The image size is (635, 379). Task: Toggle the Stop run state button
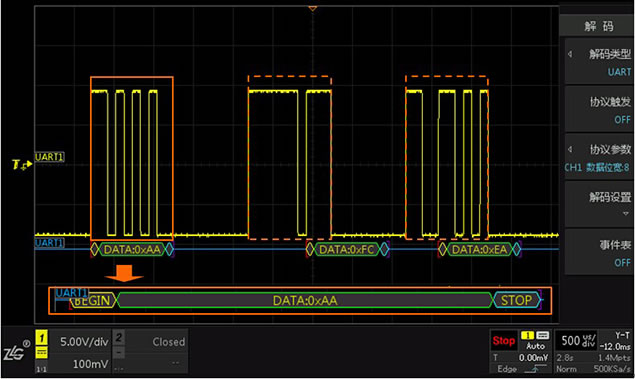503,341
